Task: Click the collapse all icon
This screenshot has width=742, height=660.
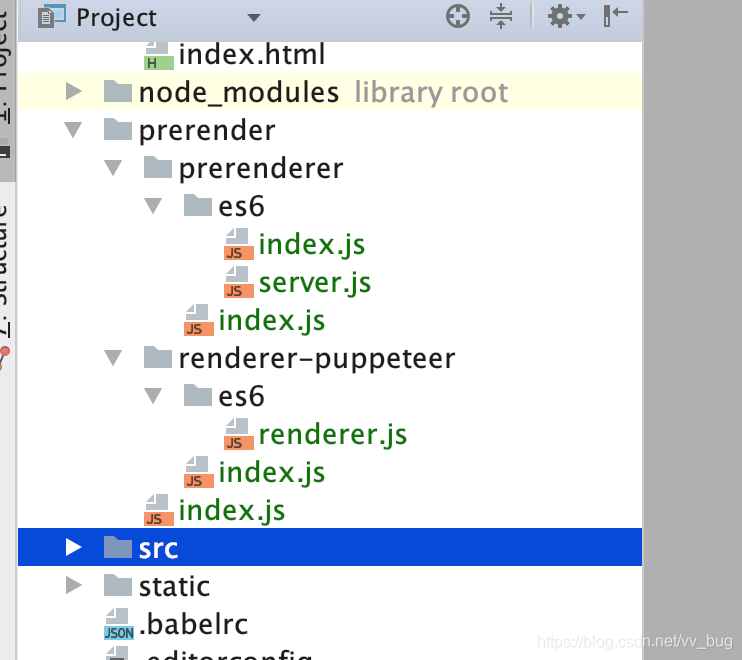Action: coord(501,17)
